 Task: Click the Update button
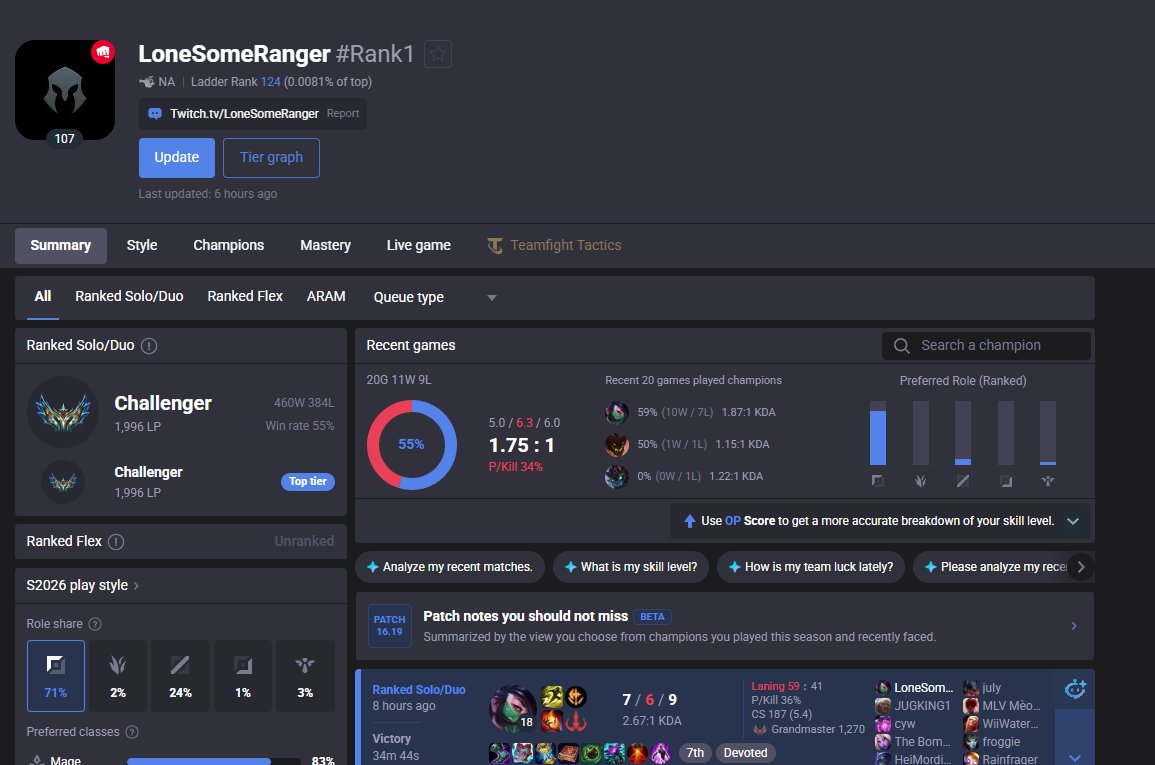177,158
